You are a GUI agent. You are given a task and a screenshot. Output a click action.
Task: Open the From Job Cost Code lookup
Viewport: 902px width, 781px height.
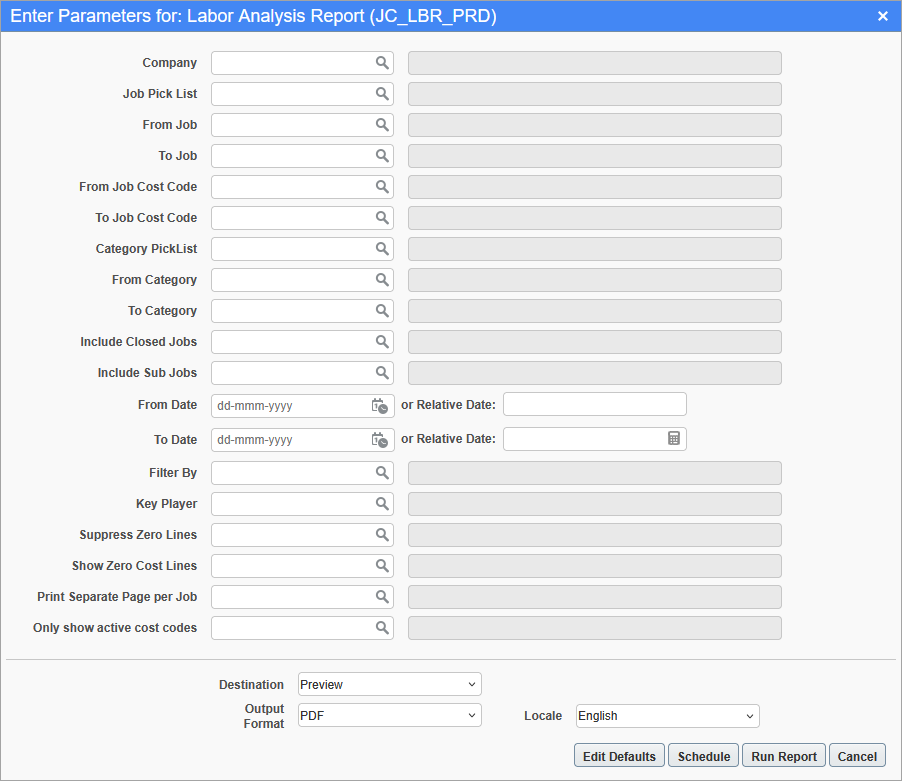(382, 186)
